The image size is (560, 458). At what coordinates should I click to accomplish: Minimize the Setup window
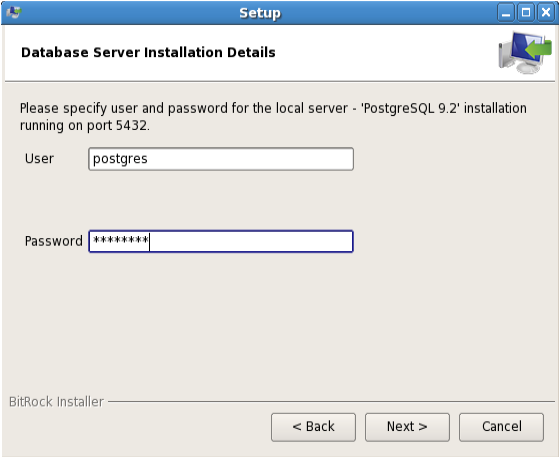tap(506, 13)
